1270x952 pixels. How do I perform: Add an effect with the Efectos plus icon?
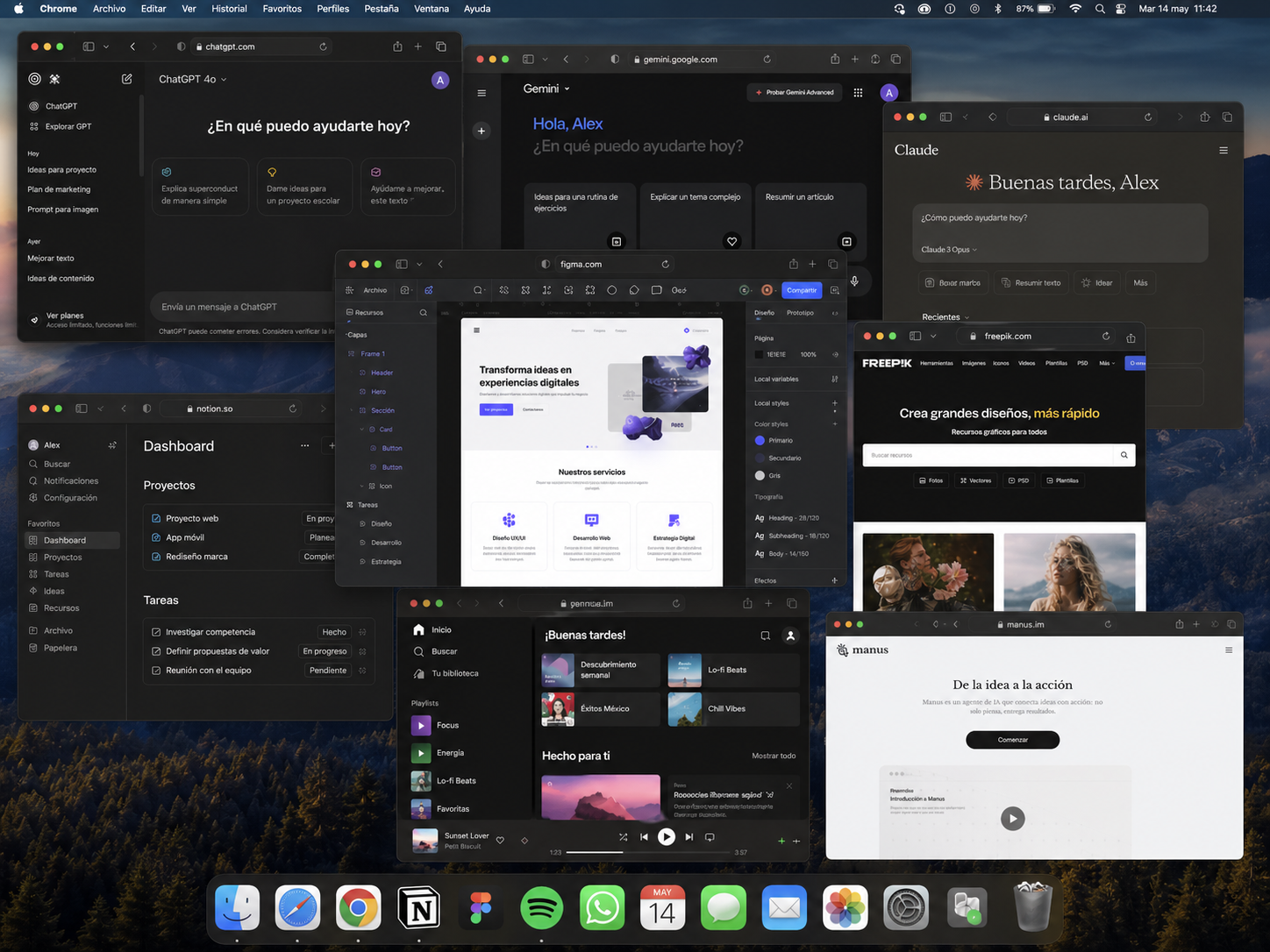coord(835,580)
